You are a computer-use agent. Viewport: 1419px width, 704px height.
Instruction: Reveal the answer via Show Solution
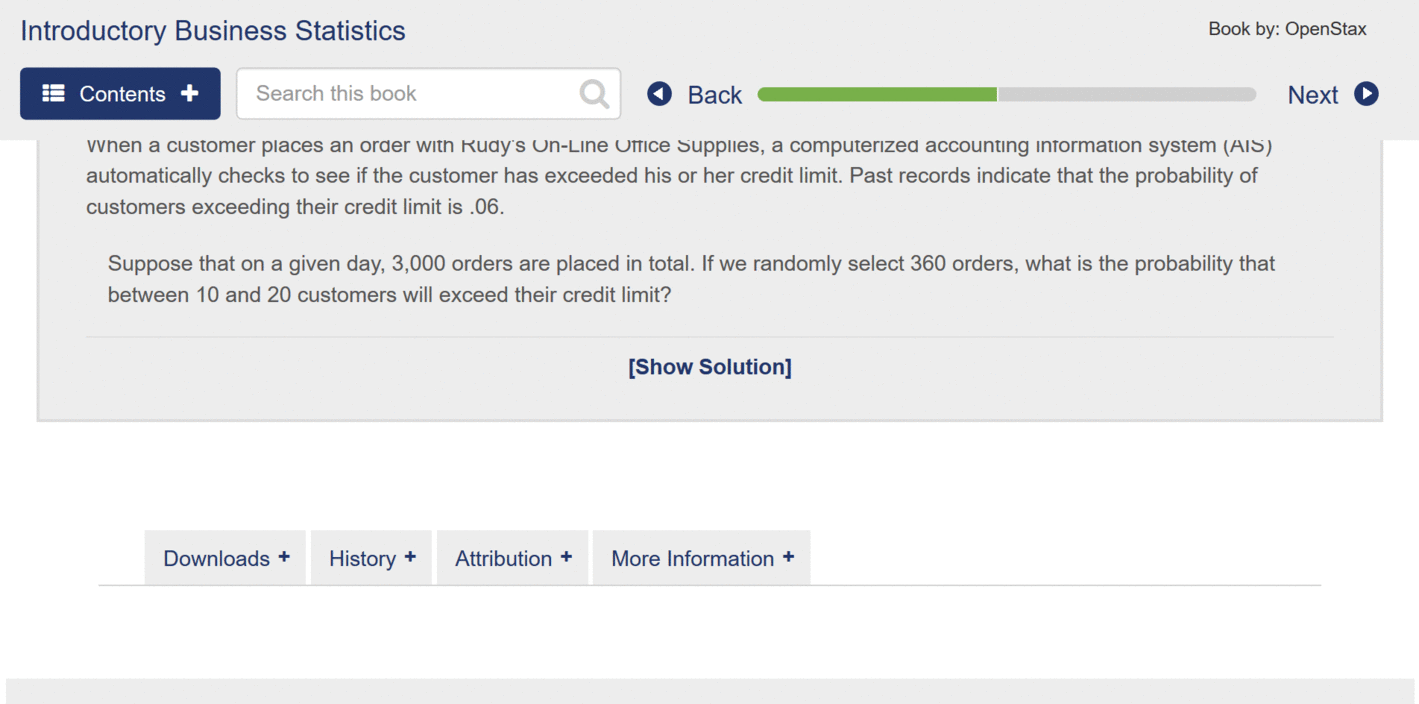(x=710, y=366)
